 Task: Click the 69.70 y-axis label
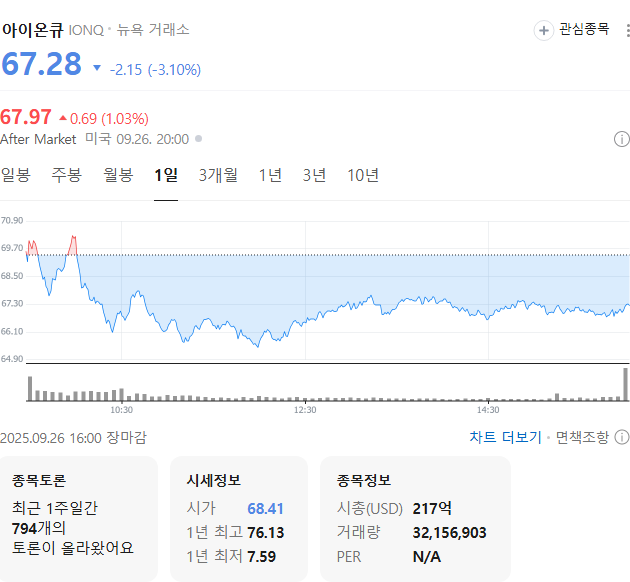12,248
